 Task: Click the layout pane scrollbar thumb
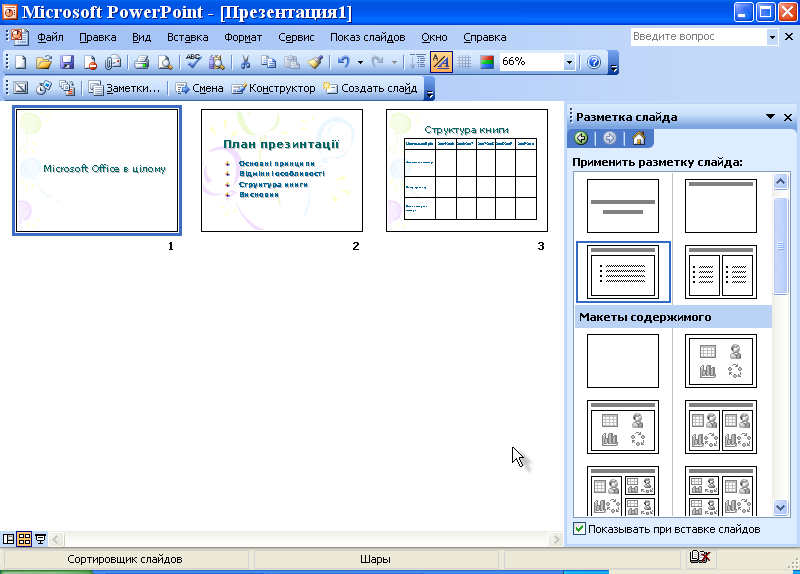780,245
